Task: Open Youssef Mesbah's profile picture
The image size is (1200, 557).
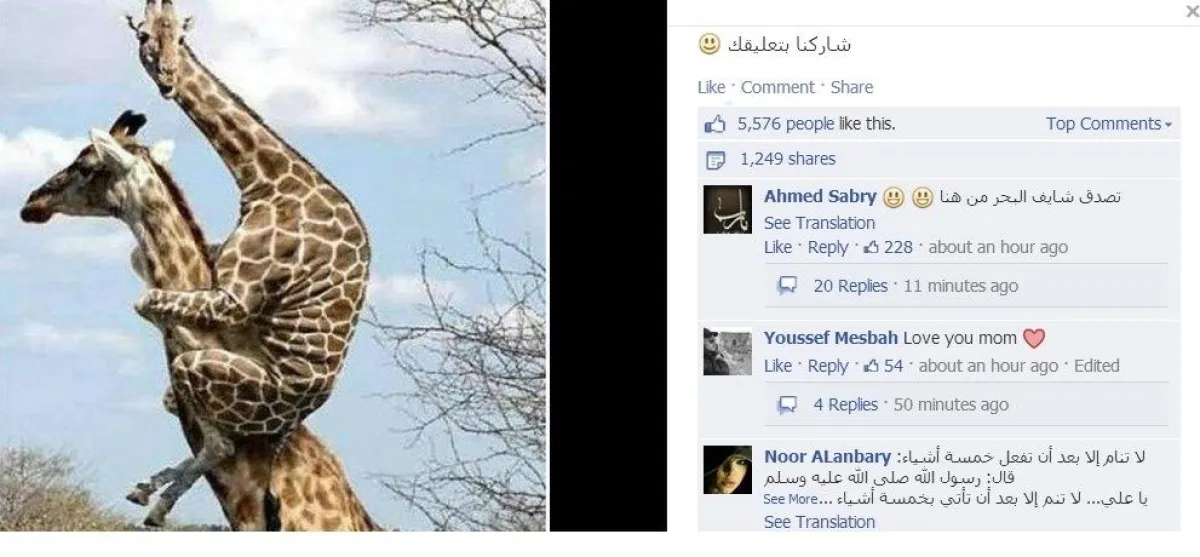Action: (x=727, y=352)
